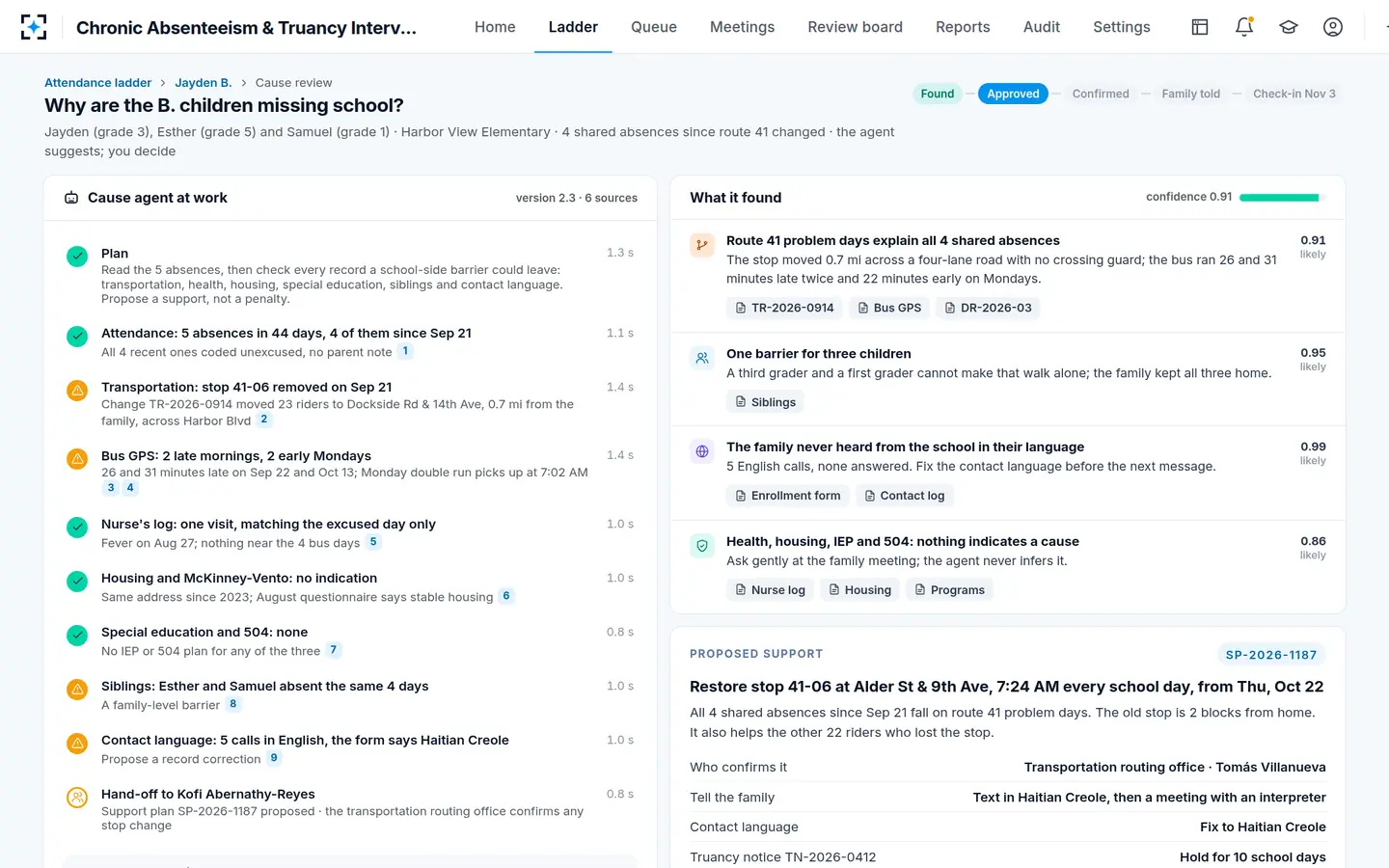
Task: Click the green check icon beside the Plan step
Action: point(77,257)
